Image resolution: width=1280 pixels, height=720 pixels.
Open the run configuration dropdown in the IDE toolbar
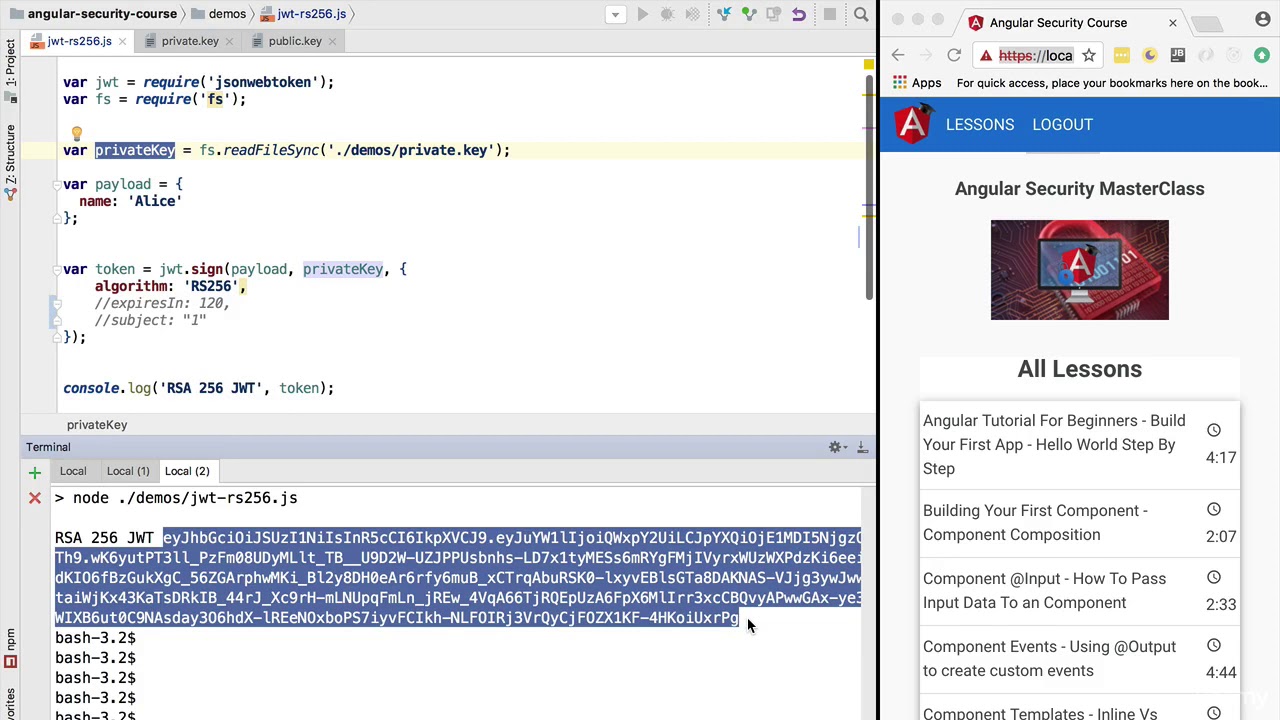[x=616, y=14]
